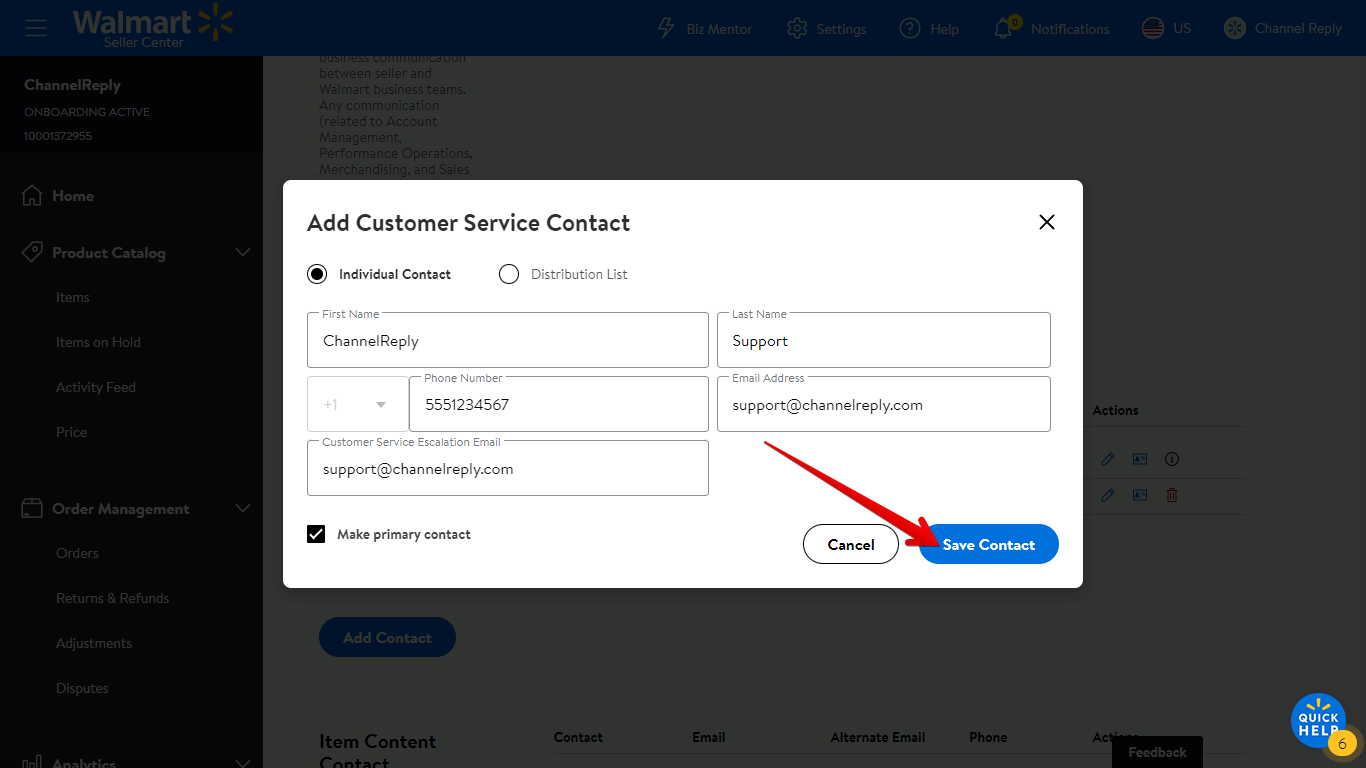Viewport: 1366px width, 768px height.
Task: Open Orders in the sidebar
Action: pos(77,553)
